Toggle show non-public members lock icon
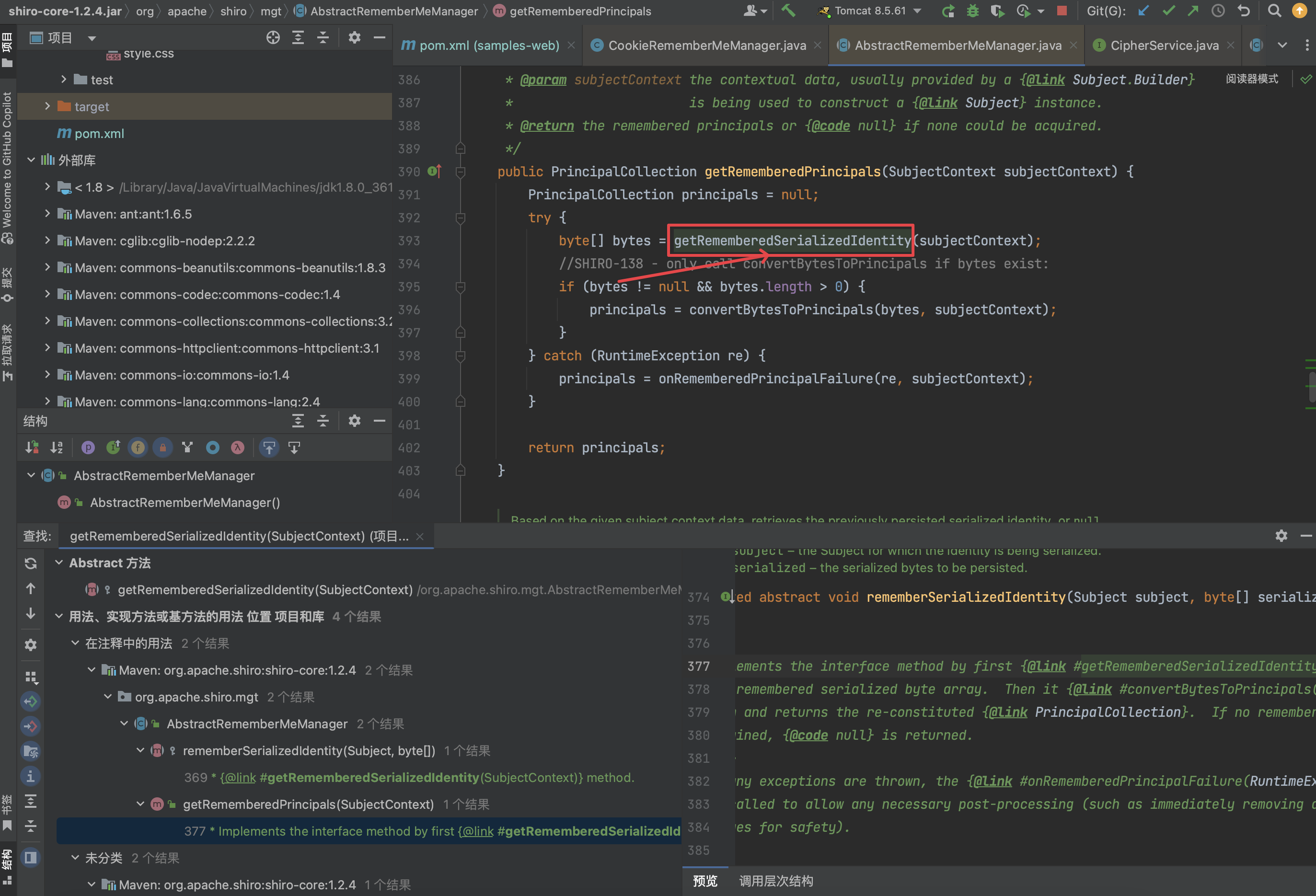 tap(162, 448)
